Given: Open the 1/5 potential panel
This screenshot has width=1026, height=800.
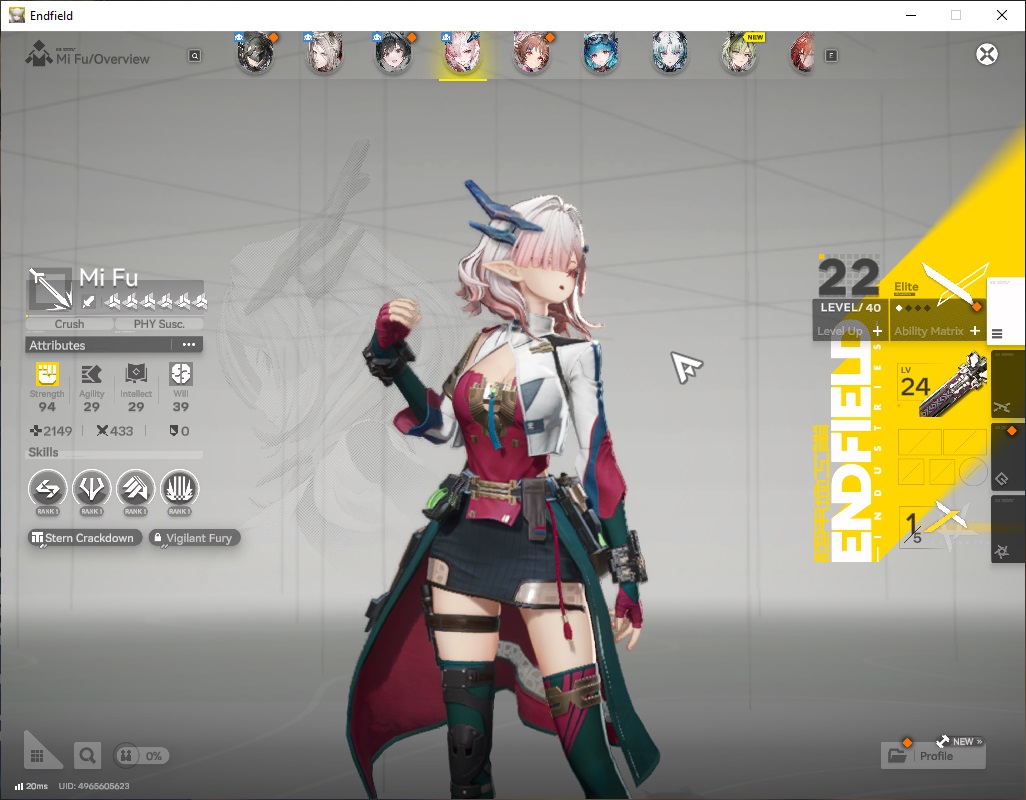Looking at the screenshot, I should pos(937,525).
